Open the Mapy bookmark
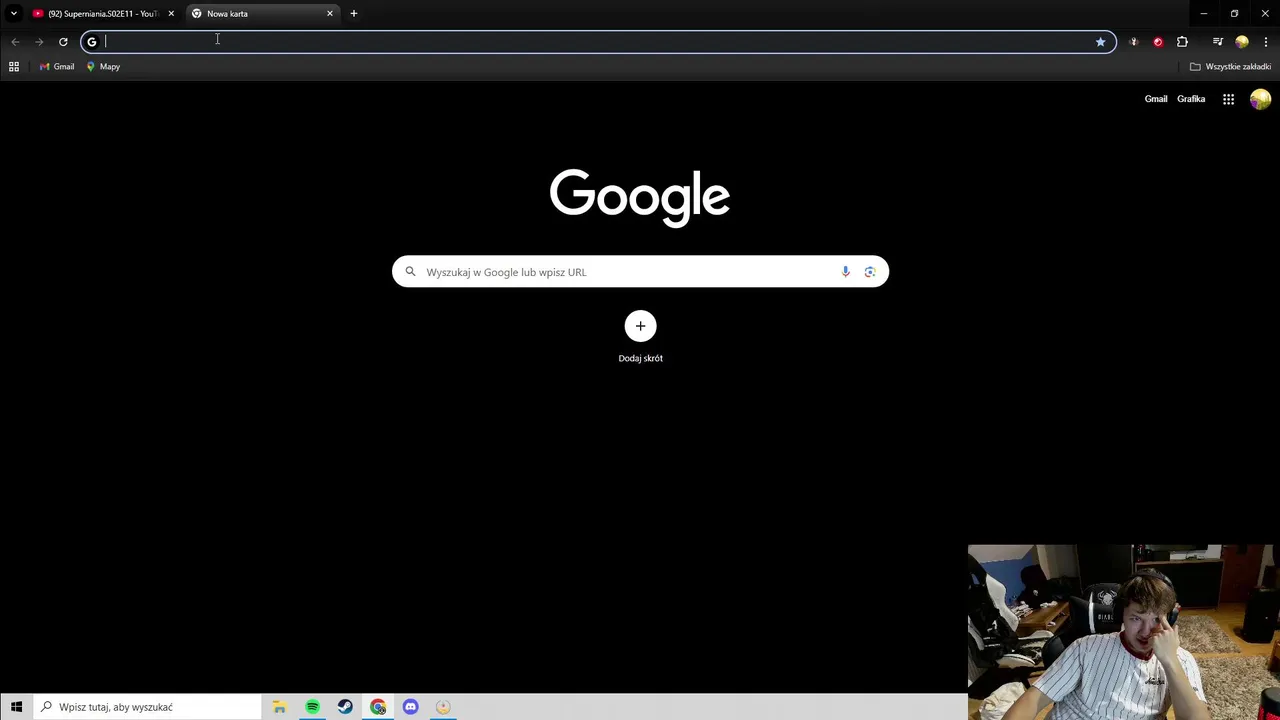This screenshot has height=720, width=1280. pos(103,67)
